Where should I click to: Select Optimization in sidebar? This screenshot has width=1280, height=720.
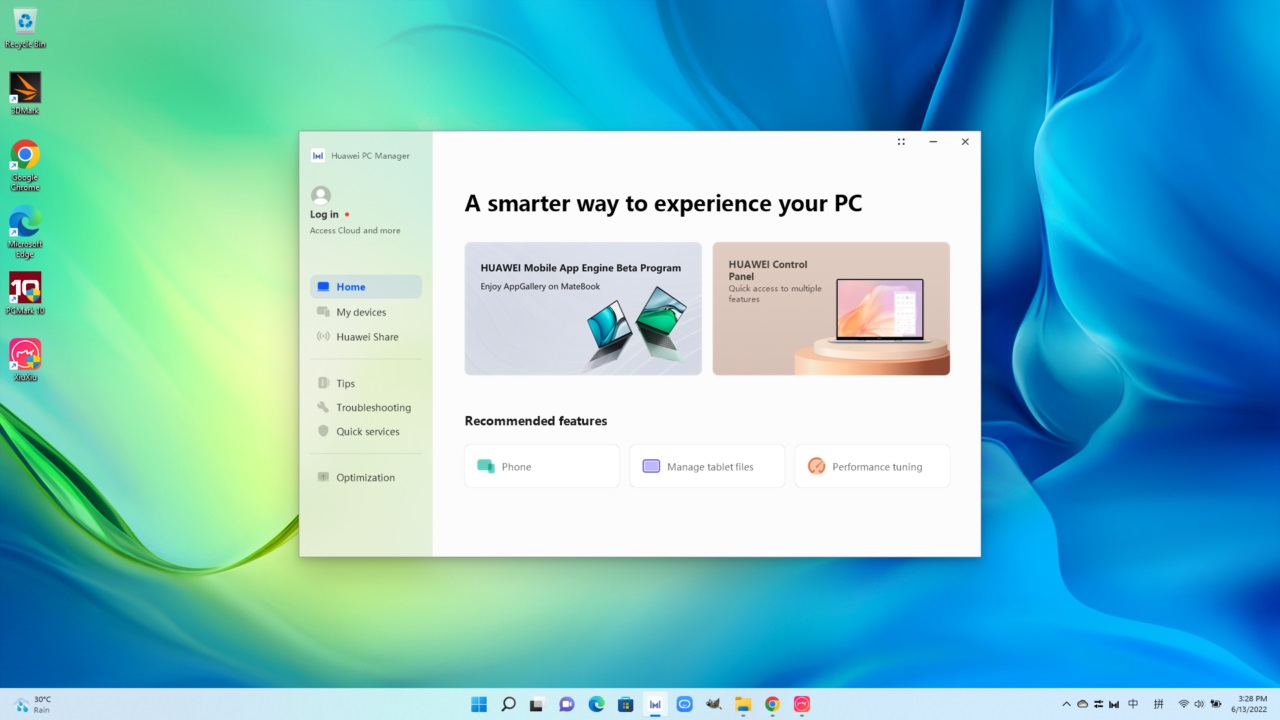[365, 477]
